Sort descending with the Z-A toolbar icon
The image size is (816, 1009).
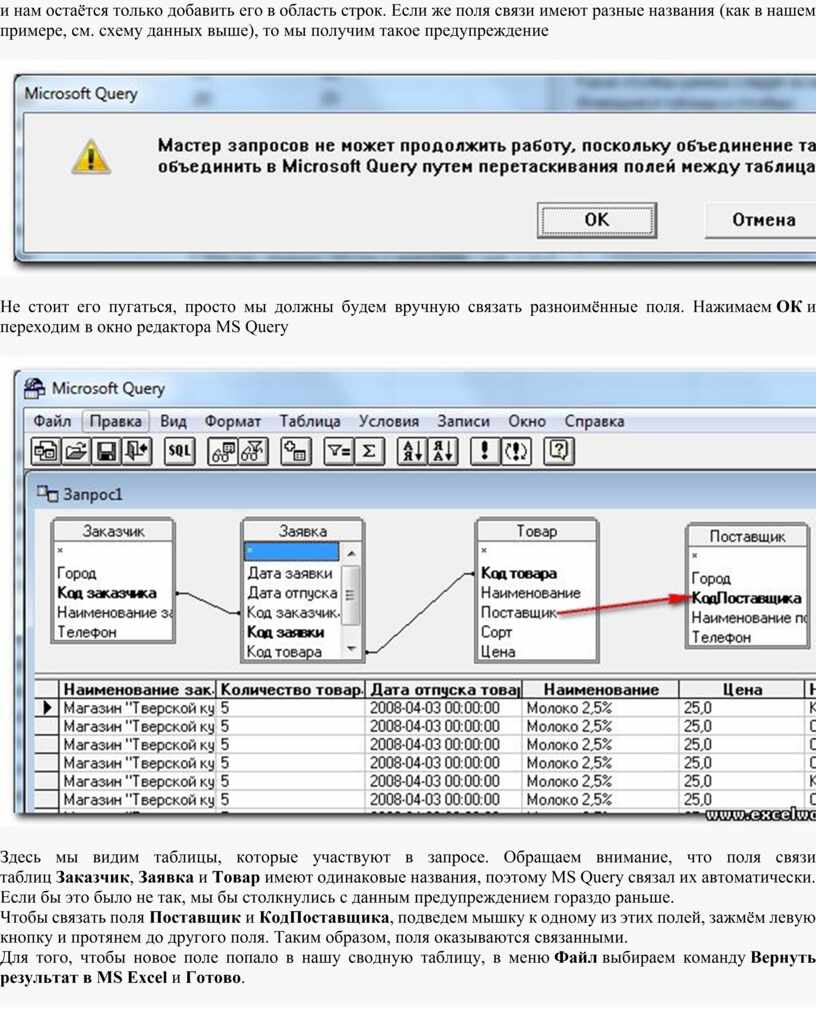pos(443,451)
